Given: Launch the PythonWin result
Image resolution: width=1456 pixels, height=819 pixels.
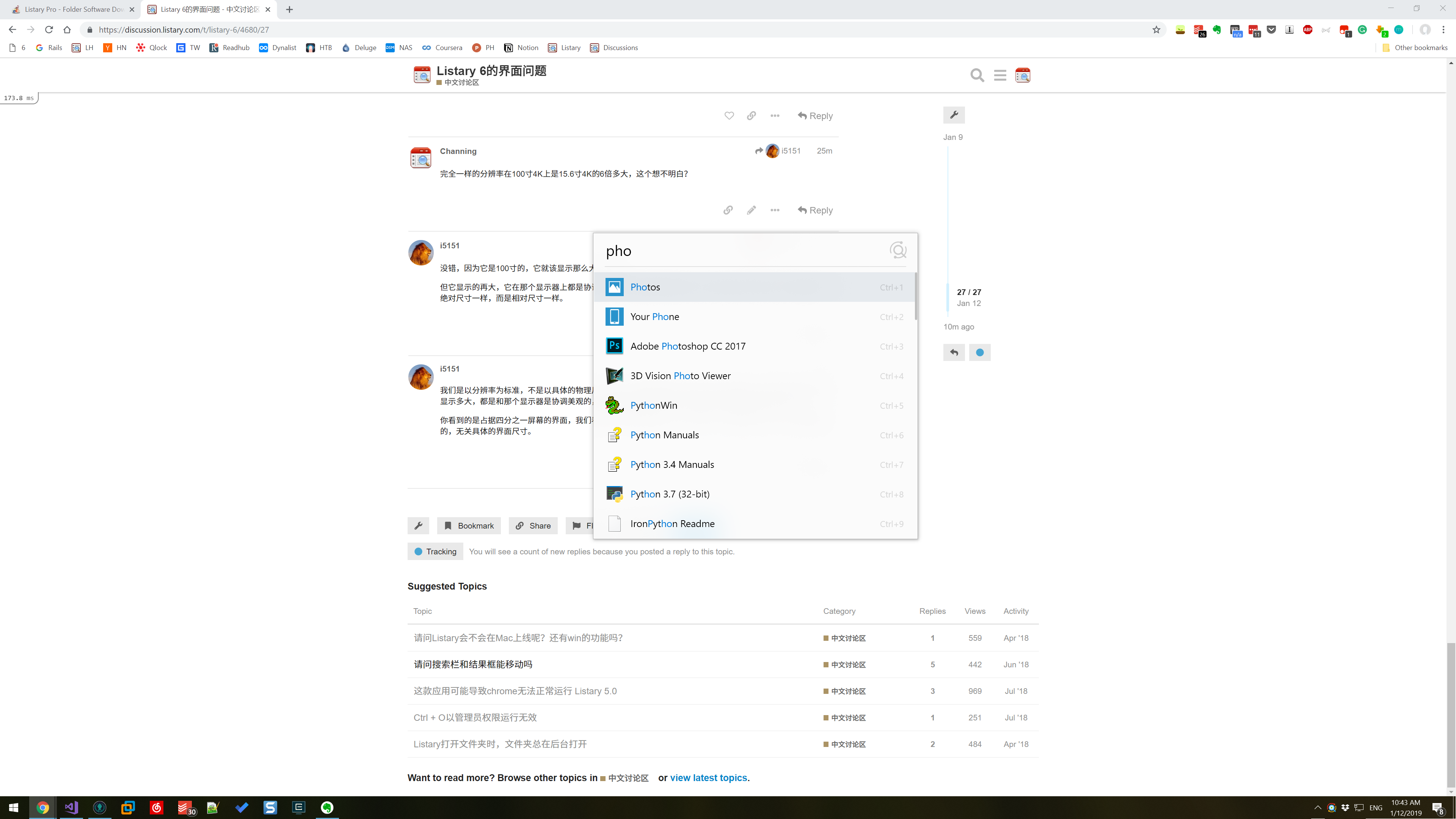Looking at the screenshot, I should 754,405.
